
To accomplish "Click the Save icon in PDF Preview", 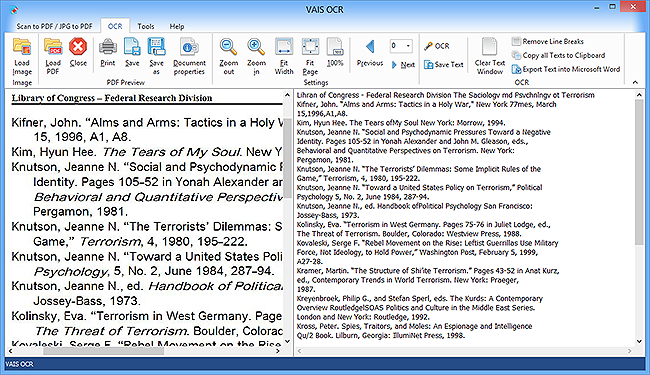I will pyautogui.click(x=132, y=52).
